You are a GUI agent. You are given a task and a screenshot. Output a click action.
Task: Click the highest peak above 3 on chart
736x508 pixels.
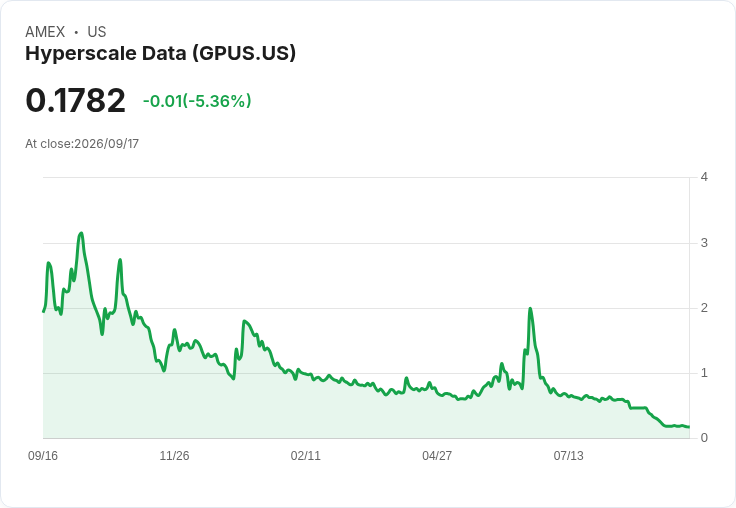(81, 233)
